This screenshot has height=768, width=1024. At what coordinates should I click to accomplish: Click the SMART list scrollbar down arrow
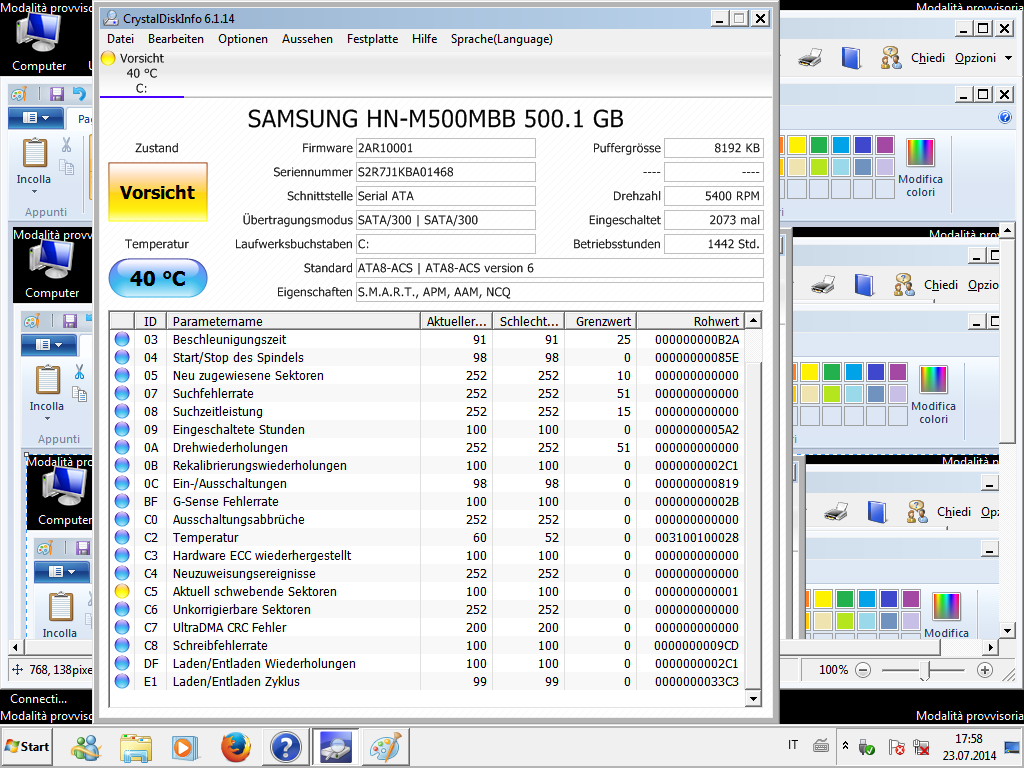754,699
